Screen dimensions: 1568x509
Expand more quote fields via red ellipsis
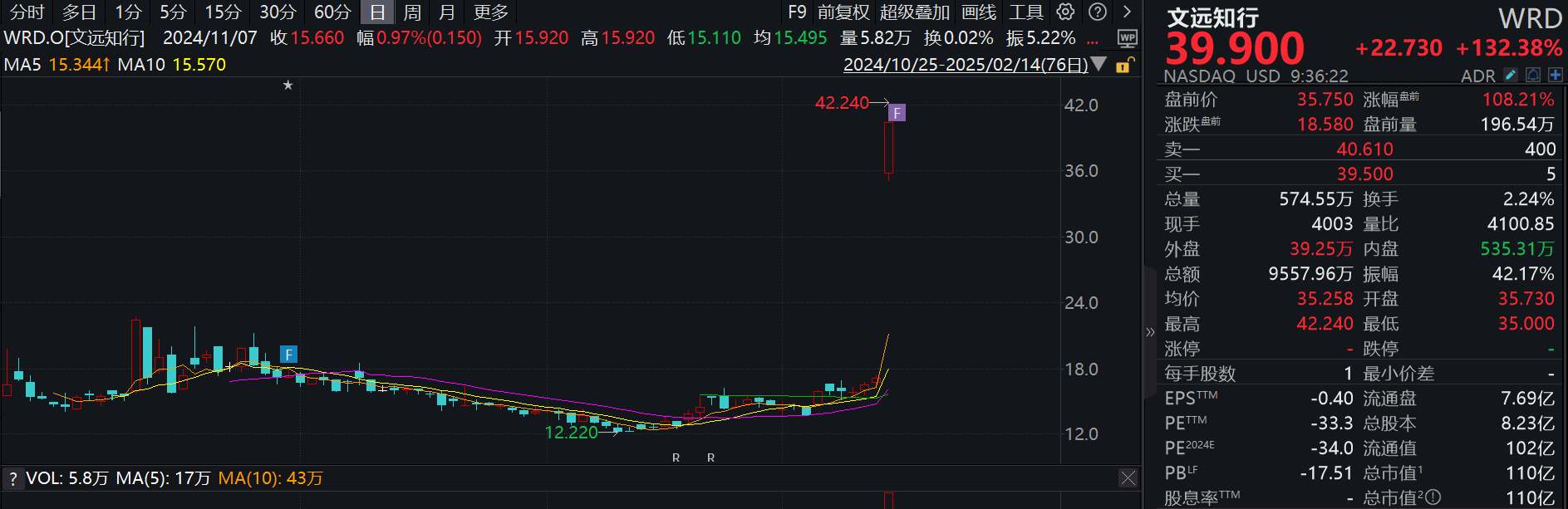tap(1093, 41)
